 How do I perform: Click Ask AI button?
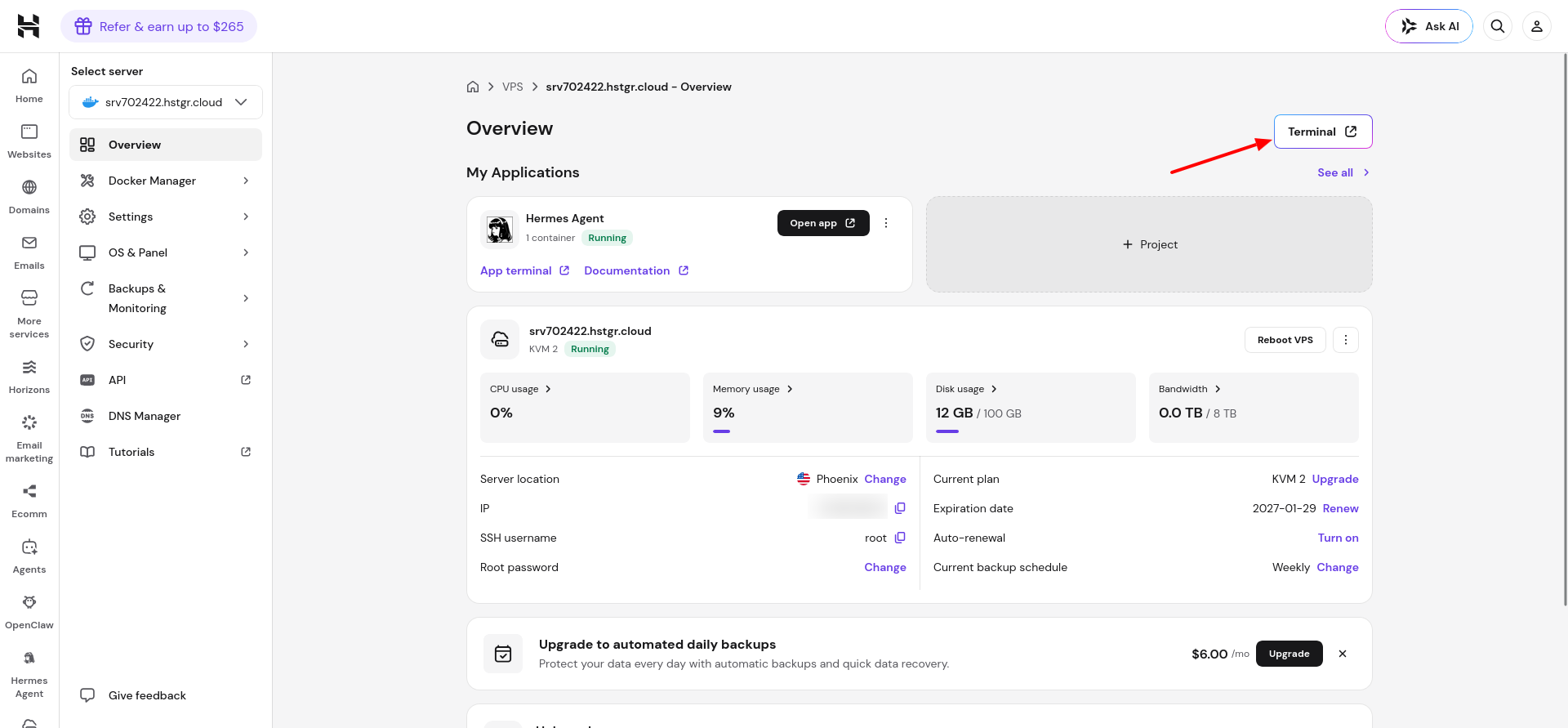(1429, 26)
